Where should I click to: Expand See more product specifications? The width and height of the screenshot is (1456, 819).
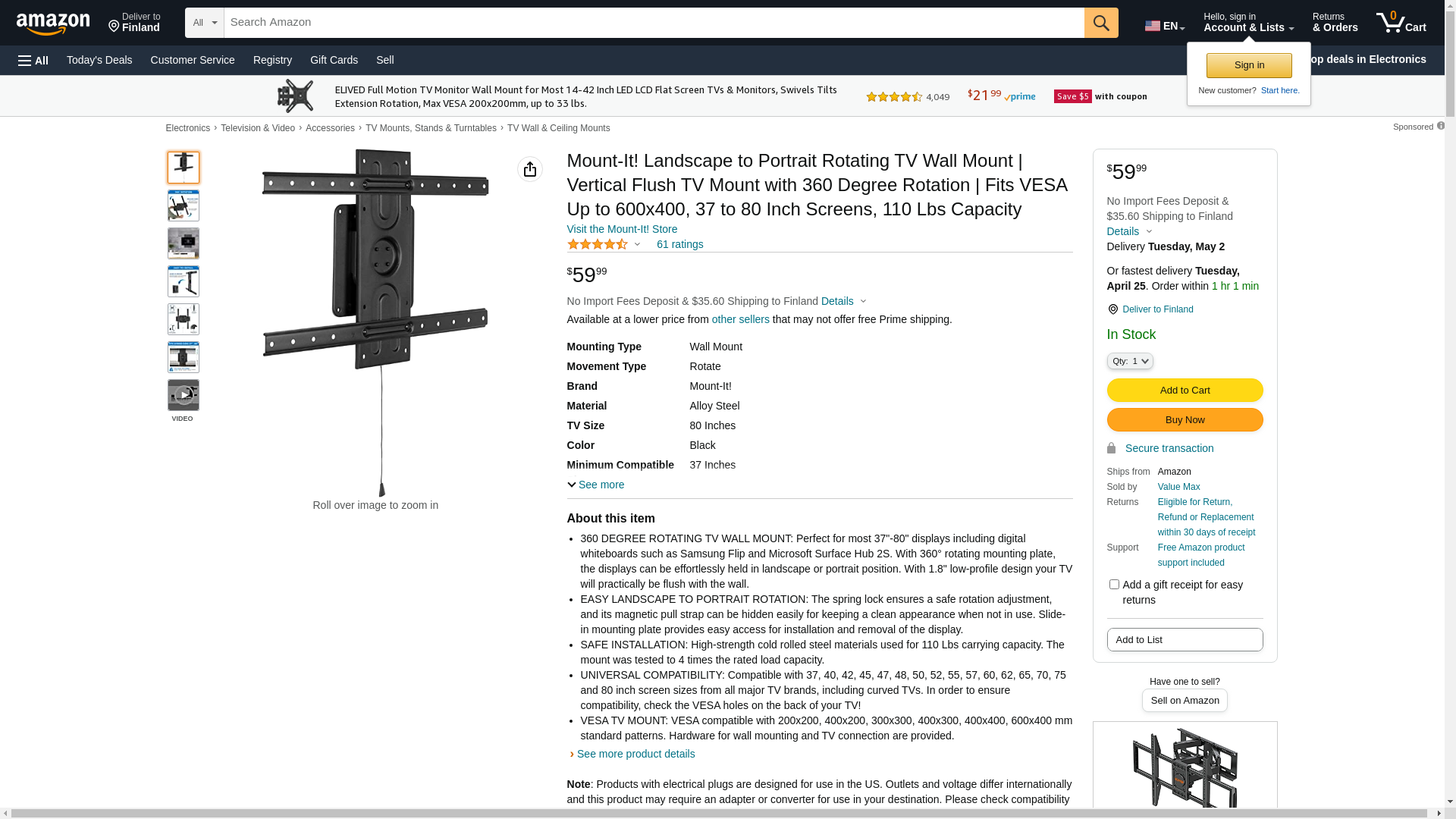coord(596,485)
